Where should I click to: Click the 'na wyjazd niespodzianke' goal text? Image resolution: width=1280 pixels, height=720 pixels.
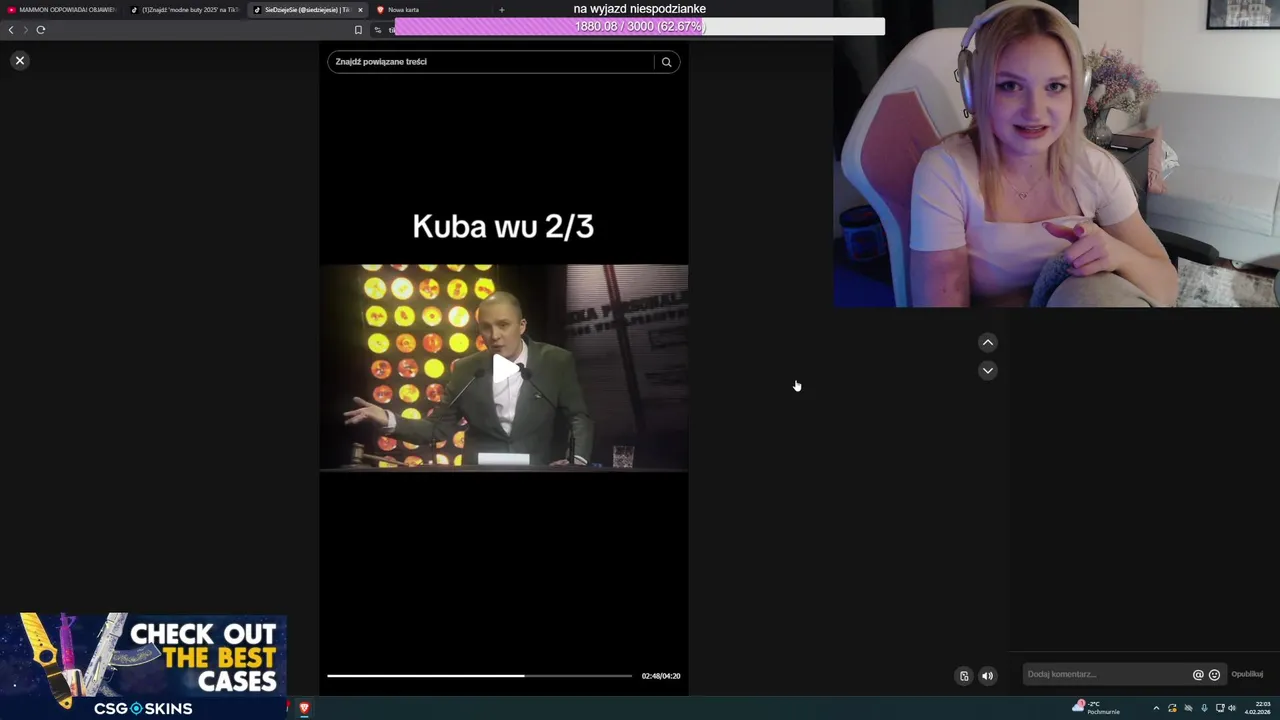640,9
